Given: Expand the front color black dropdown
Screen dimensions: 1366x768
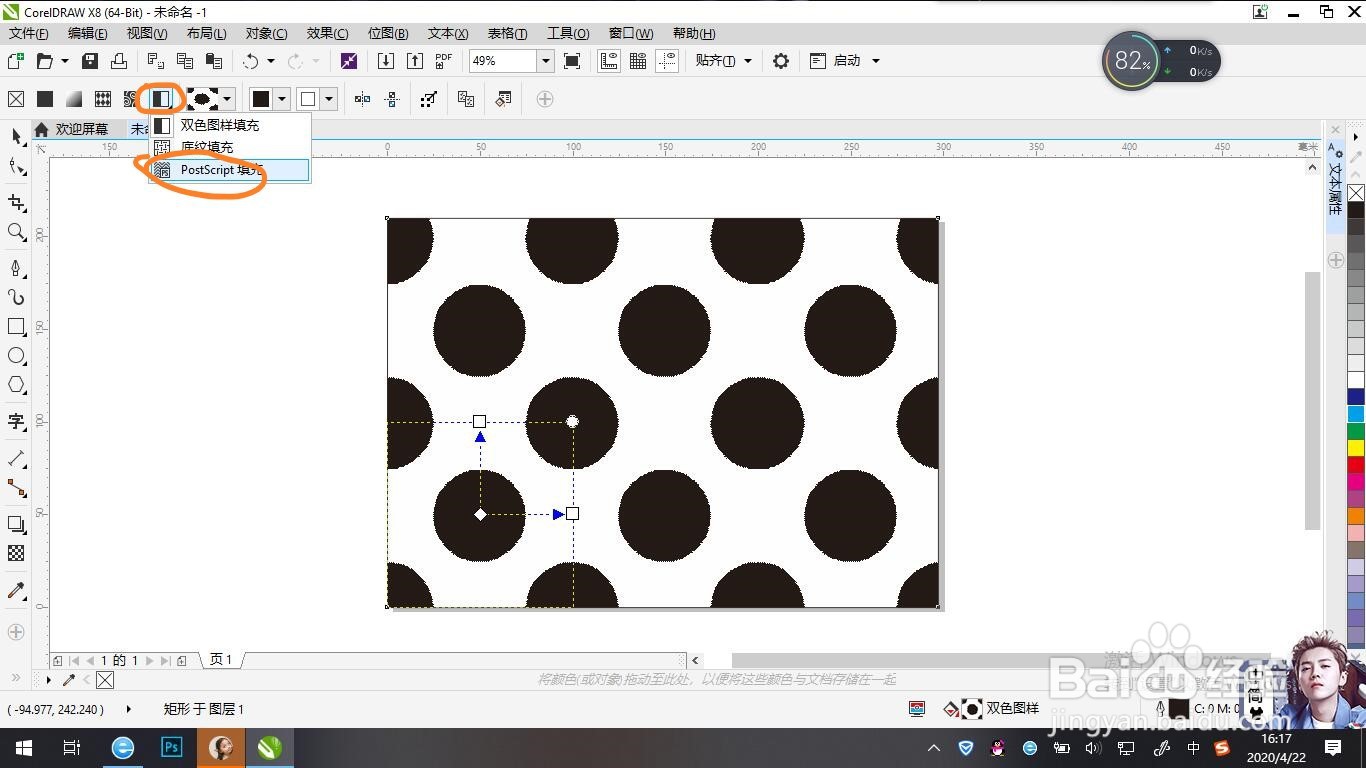Looking at the screenshot, I should click(x=283, y=99).
